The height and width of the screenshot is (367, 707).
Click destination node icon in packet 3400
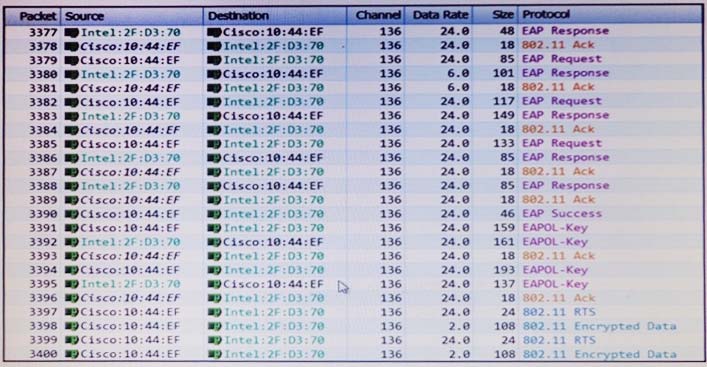(x=214, y=354)
